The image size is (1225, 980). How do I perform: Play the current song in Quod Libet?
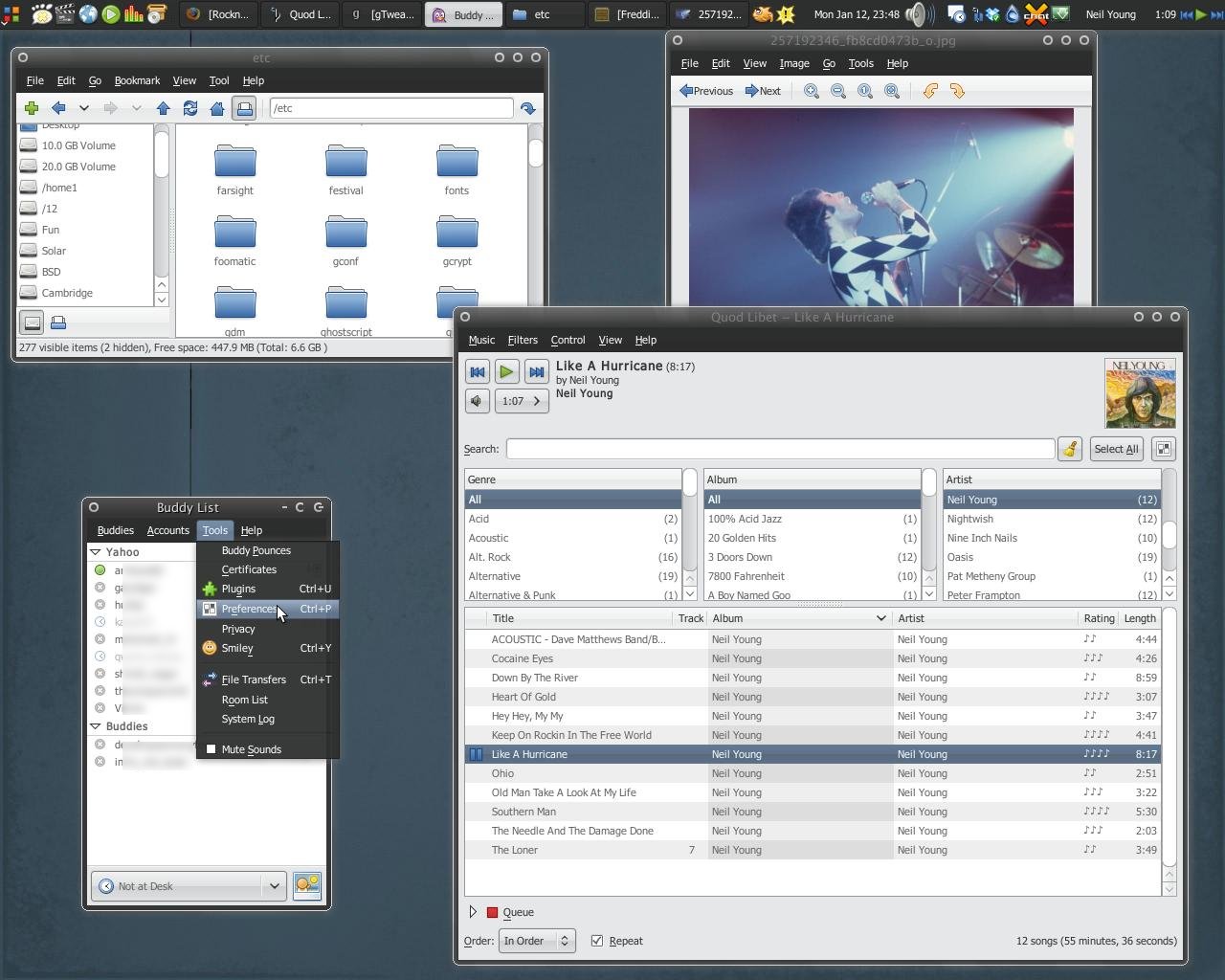coord(506,371)
